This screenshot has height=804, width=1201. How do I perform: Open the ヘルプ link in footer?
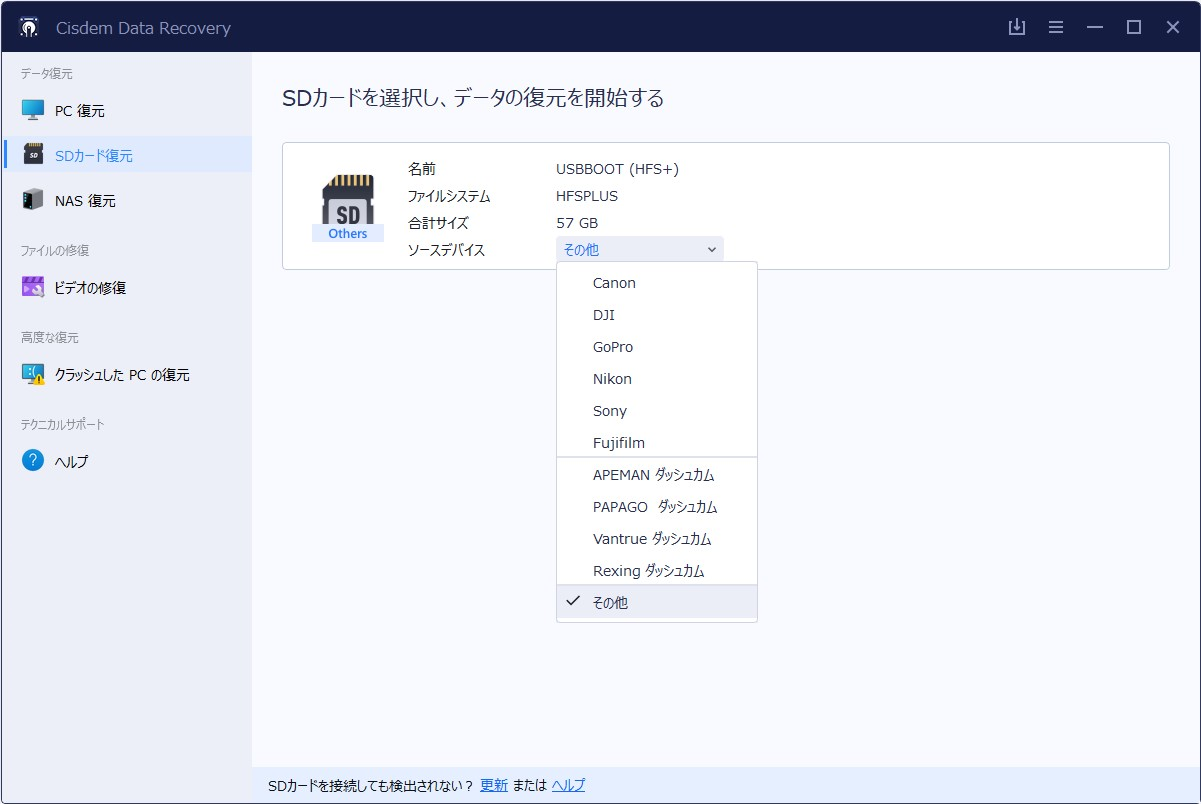569,785
